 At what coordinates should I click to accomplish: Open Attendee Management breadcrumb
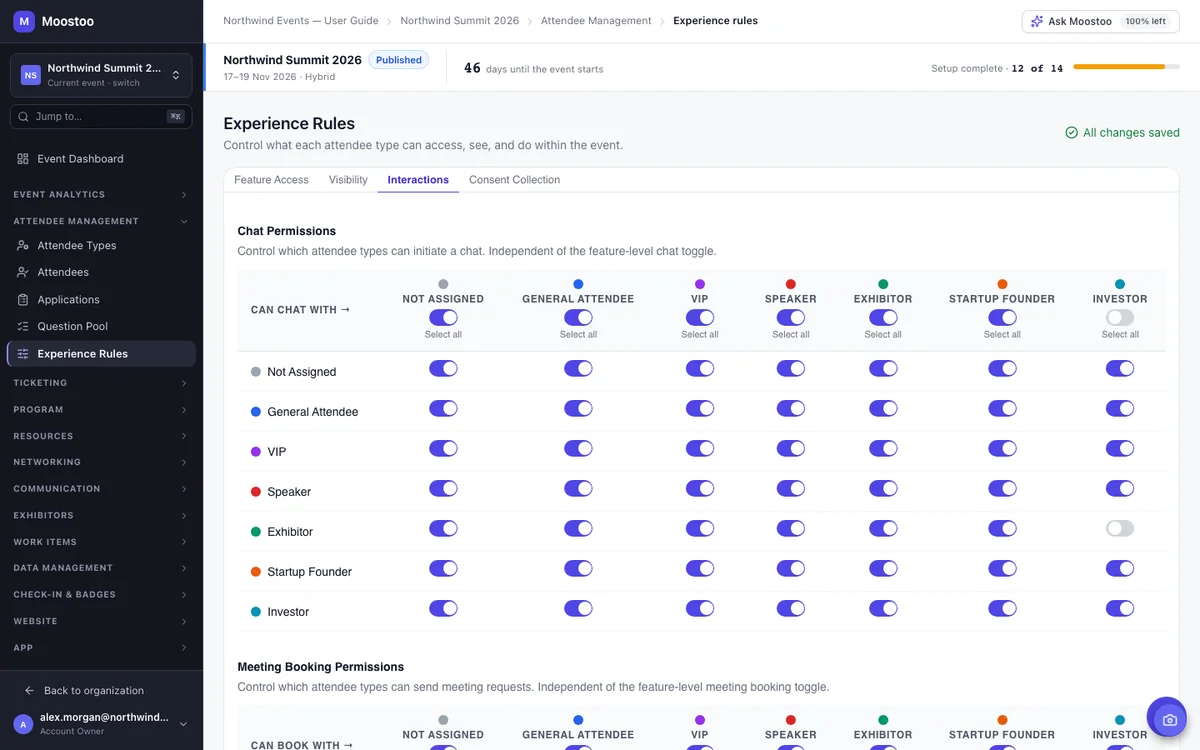point(596,21)
